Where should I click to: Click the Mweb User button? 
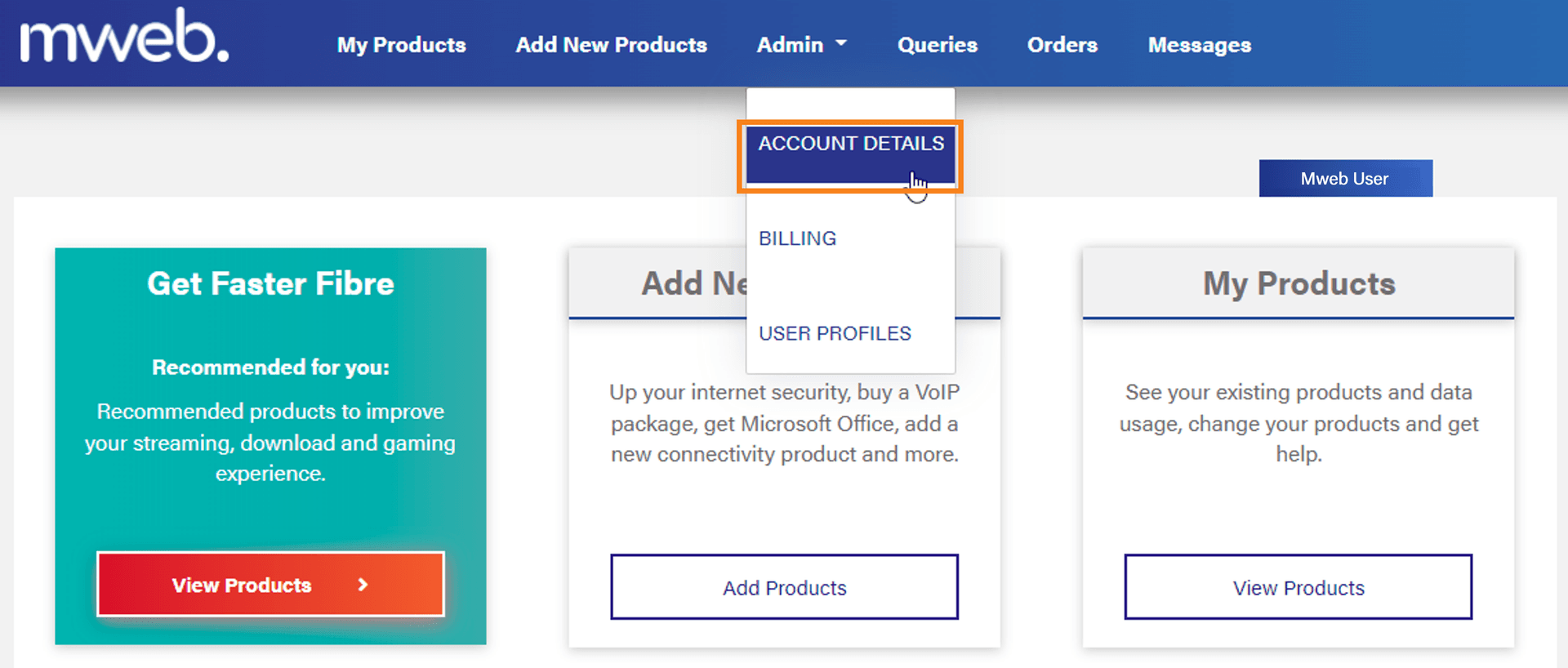pos(1345,178)
